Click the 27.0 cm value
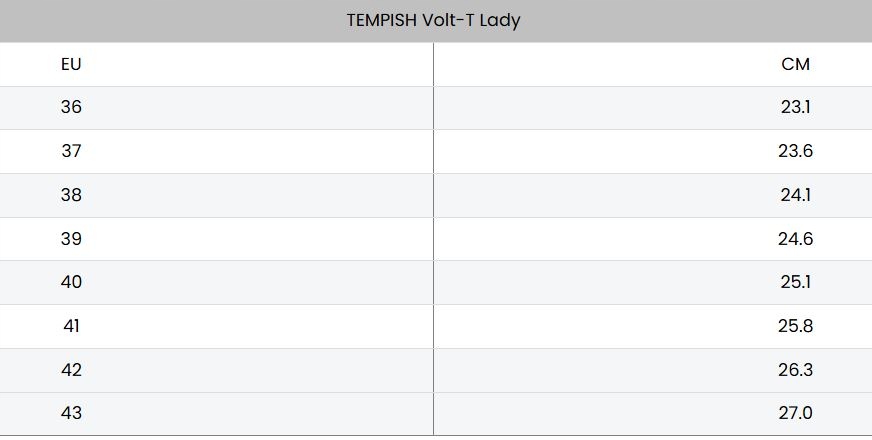 click(795, 413)
